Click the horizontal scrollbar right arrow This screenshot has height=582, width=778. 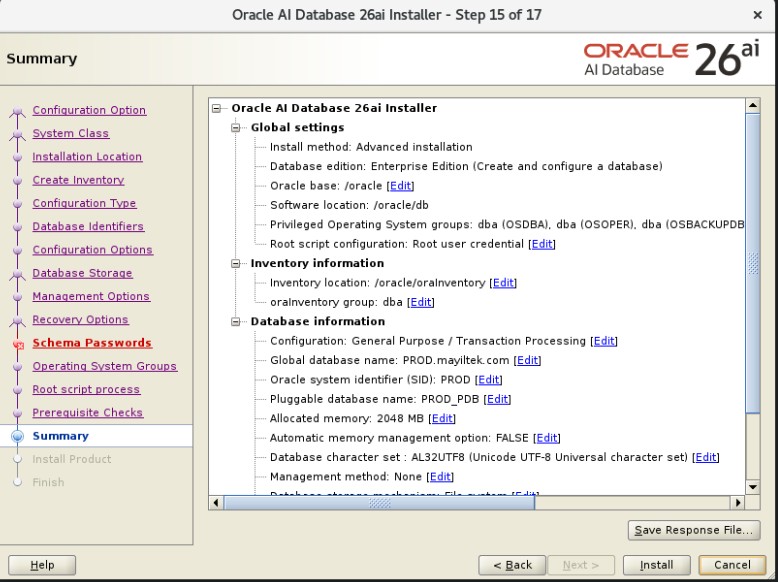pos(738,503)
